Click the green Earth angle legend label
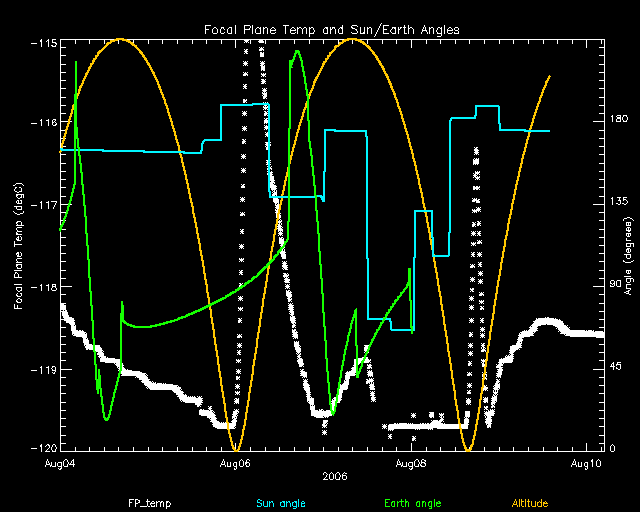The height and width of the screenshot is (512, 640). pyautogui.click(x=412, y=503)
